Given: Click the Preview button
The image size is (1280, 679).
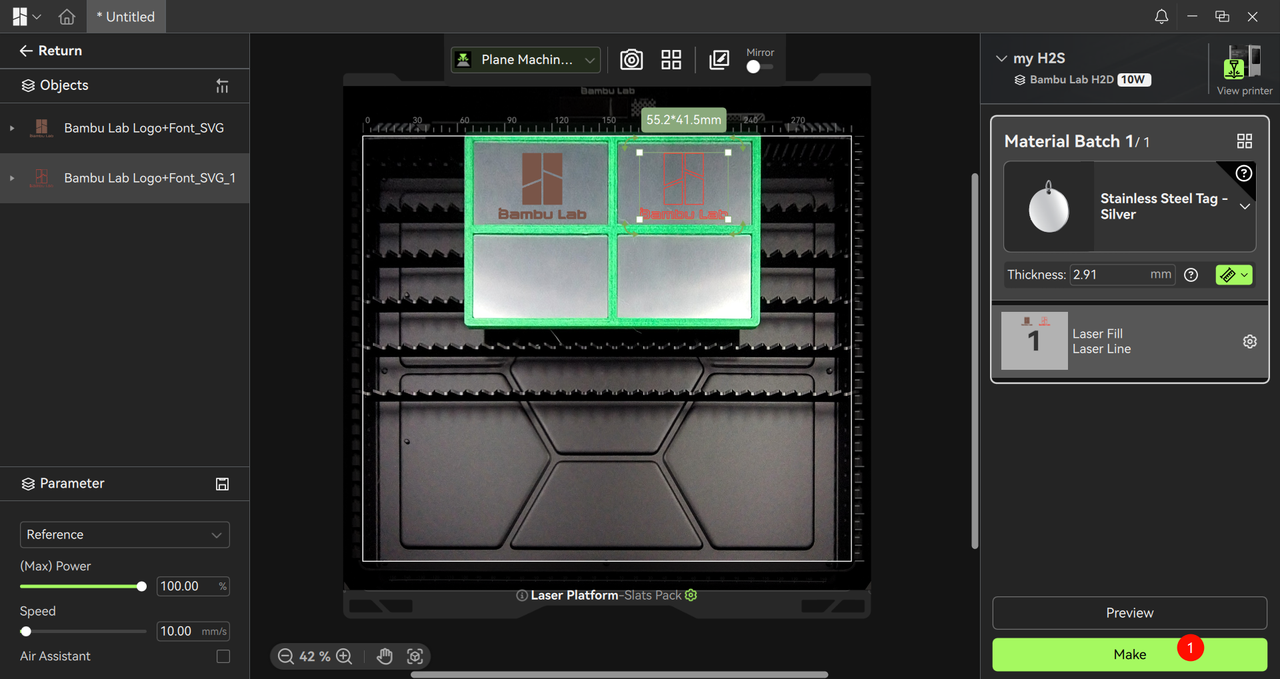Looking at the screenshot, I should click(x=1130, y=613).
